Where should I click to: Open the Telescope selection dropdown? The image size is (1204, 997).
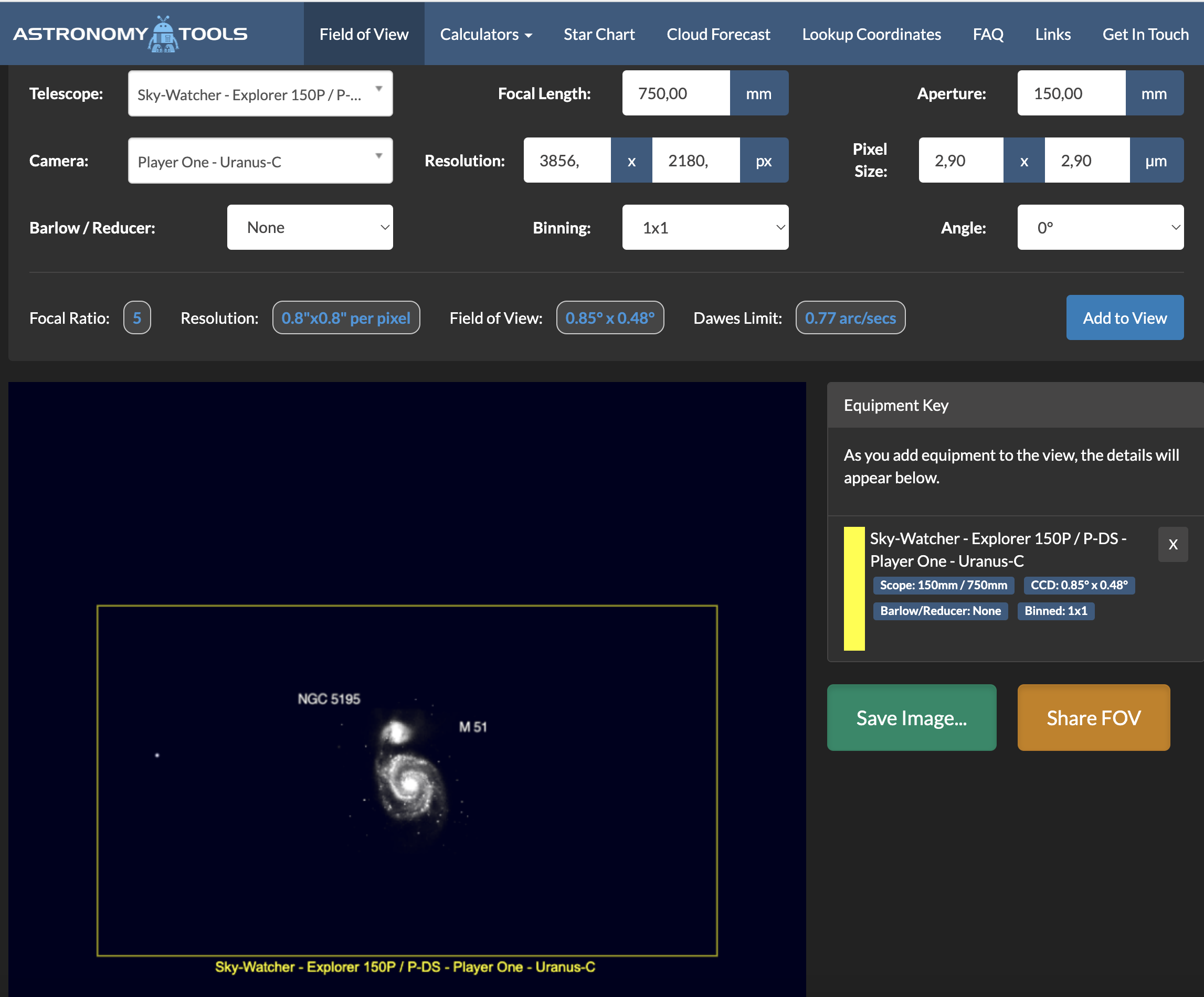tap(260, 94)
